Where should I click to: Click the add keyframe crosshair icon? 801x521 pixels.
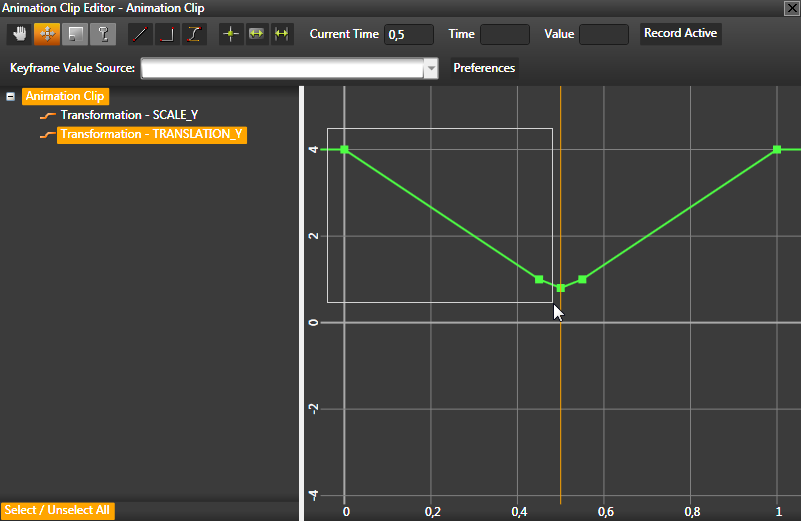click(x=231, y=34)
